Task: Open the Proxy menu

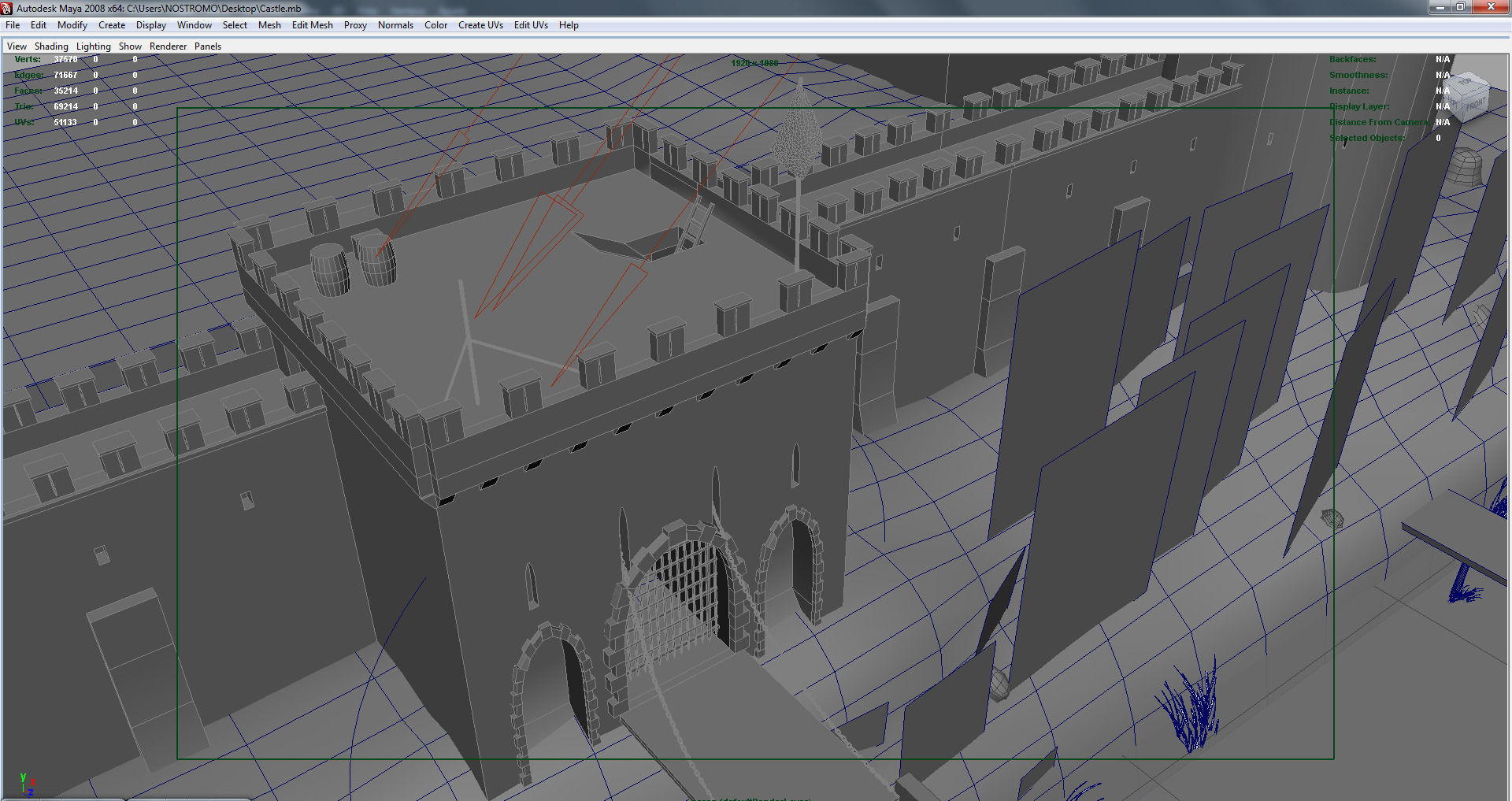Action: 355,25
